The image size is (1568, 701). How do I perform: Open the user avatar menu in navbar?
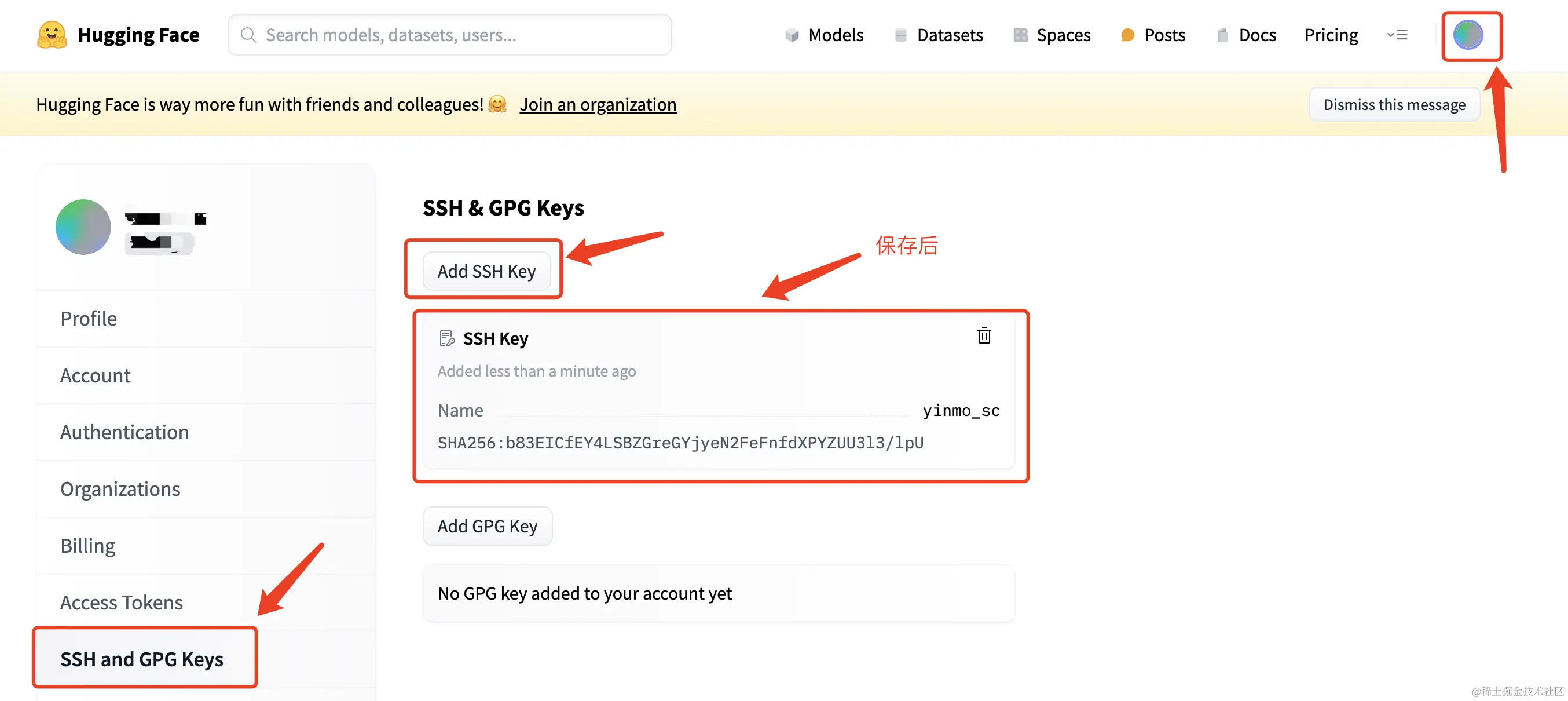pyautogui.click(x=1468, y=35)
